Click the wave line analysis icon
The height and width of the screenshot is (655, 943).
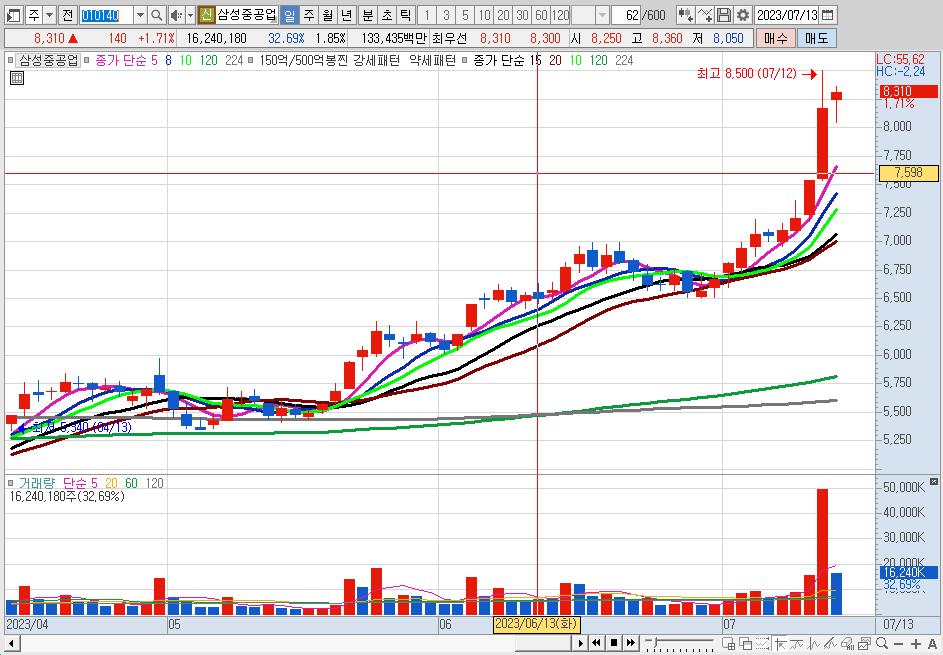[813, 644]
